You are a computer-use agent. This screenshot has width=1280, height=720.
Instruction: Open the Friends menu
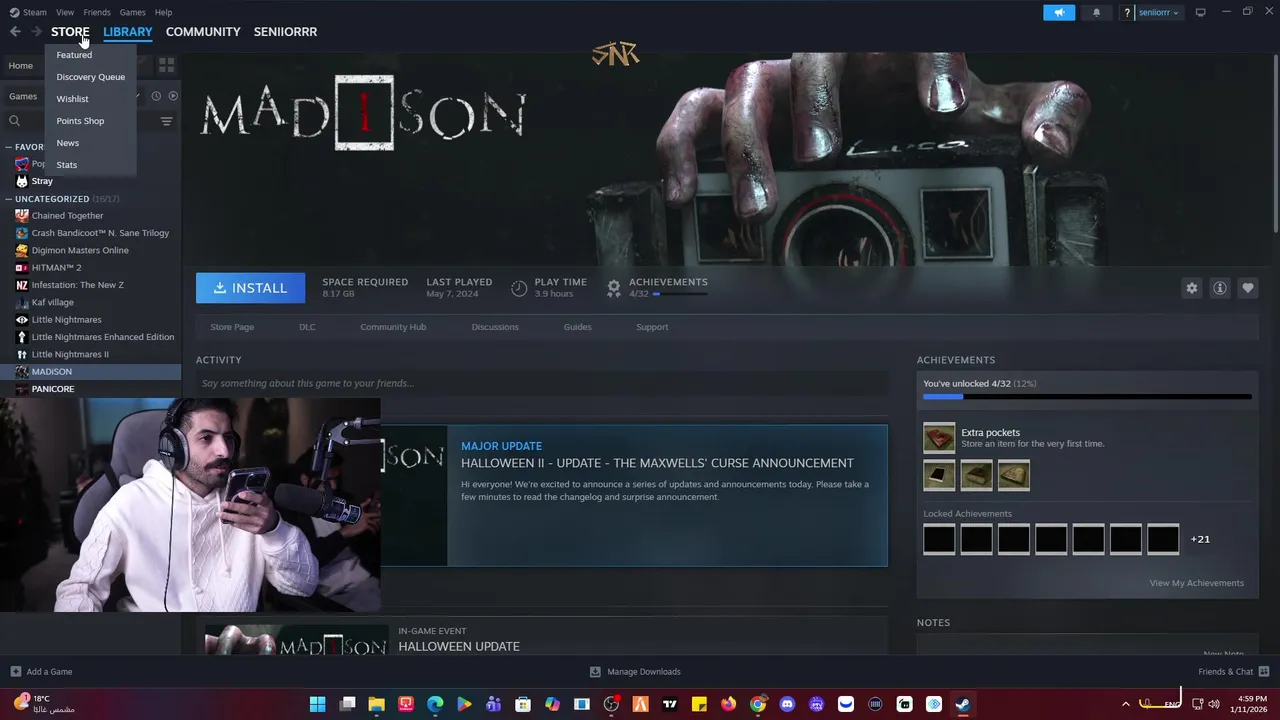click(97, 12)
